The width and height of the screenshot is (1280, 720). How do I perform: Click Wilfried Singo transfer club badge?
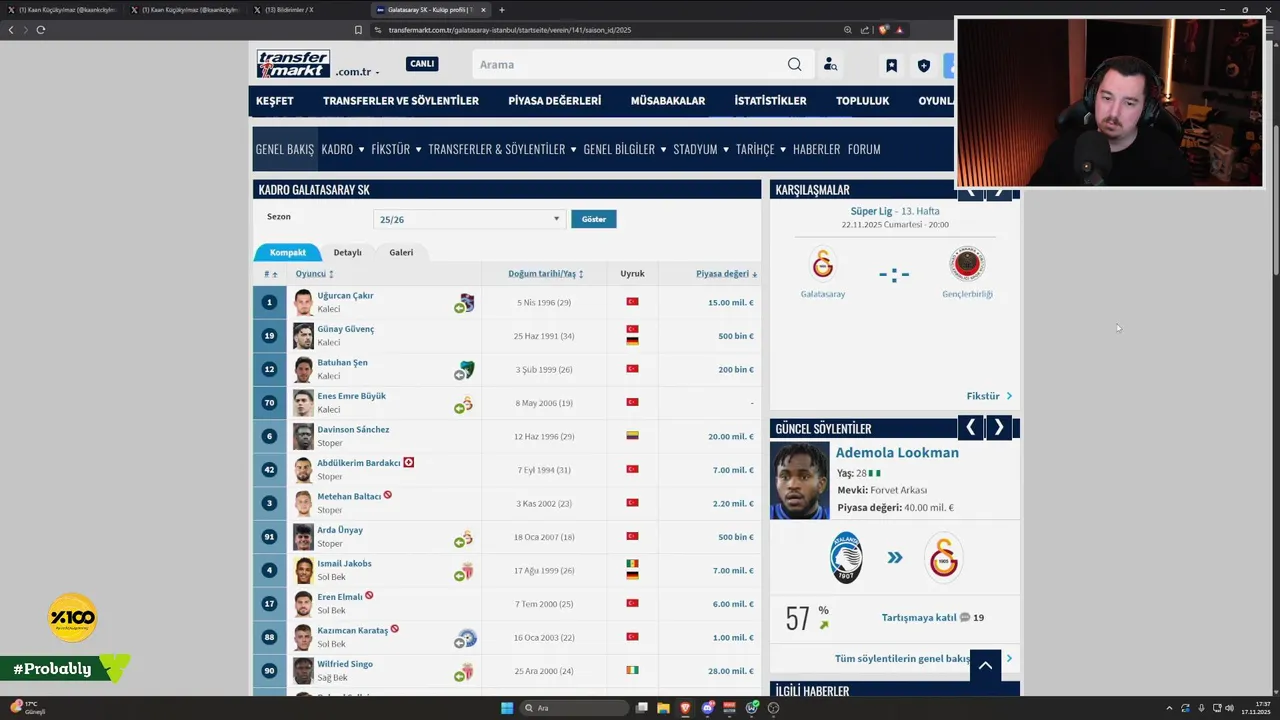pos(467,671)
